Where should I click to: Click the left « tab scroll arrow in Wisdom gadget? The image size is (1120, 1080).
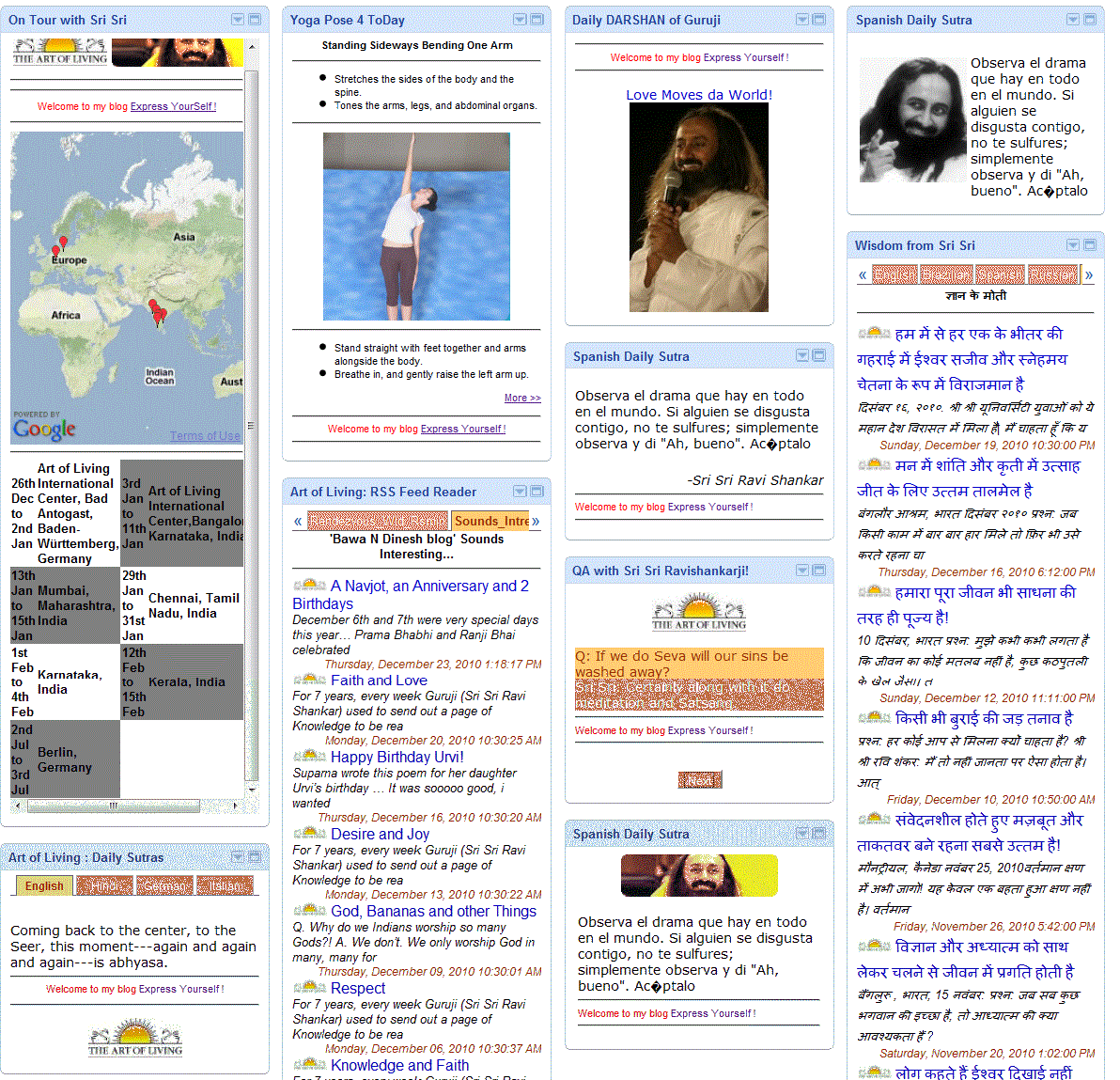point(863,274)
